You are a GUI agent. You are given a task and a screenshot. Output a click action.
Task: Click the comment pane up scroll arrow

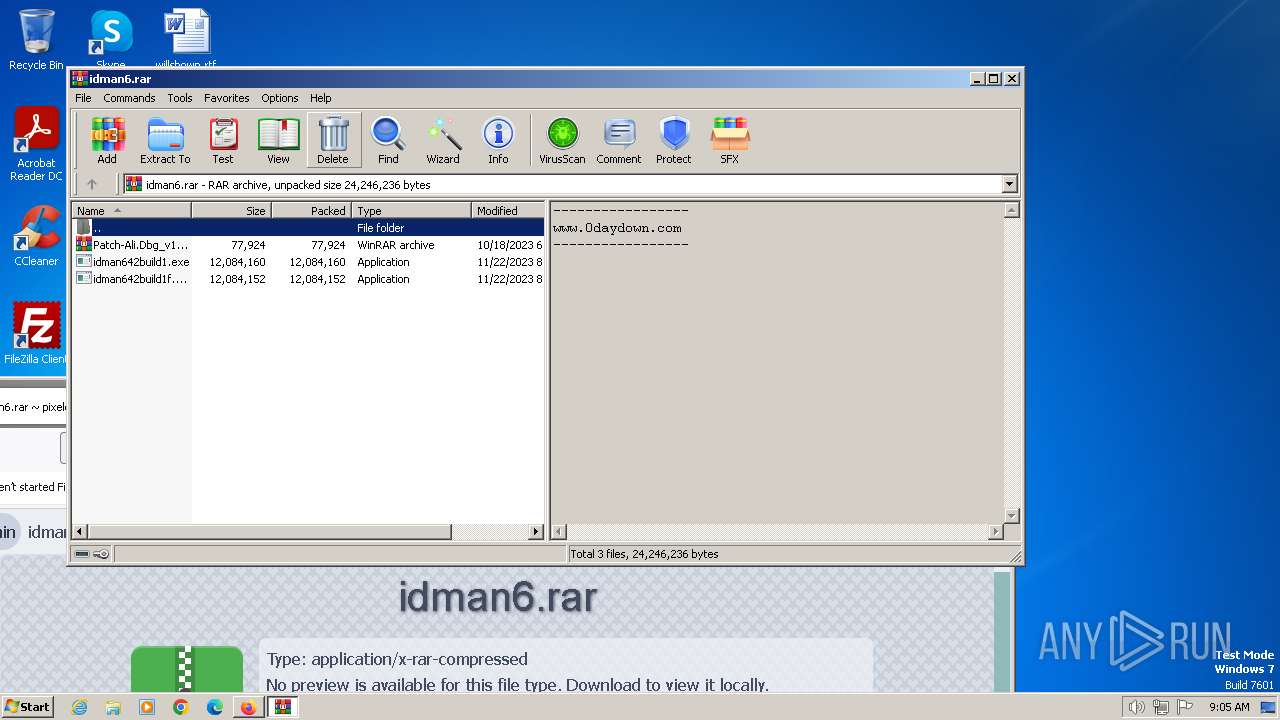[x=1011, y=210]
